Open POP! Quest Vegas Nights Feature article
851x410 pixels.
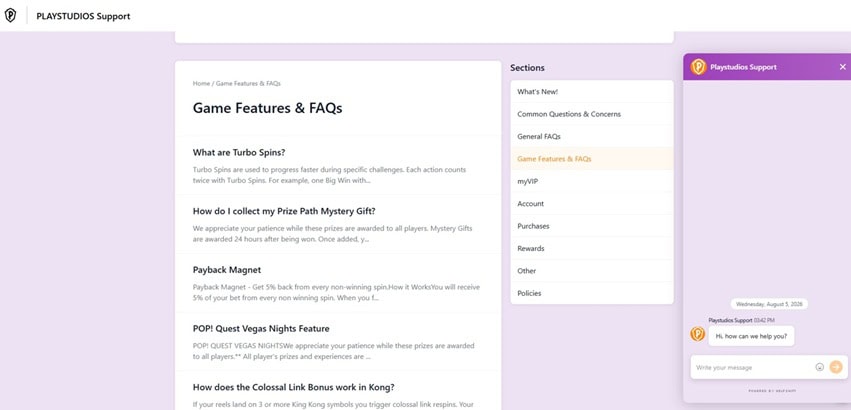[x=261, y=329]
